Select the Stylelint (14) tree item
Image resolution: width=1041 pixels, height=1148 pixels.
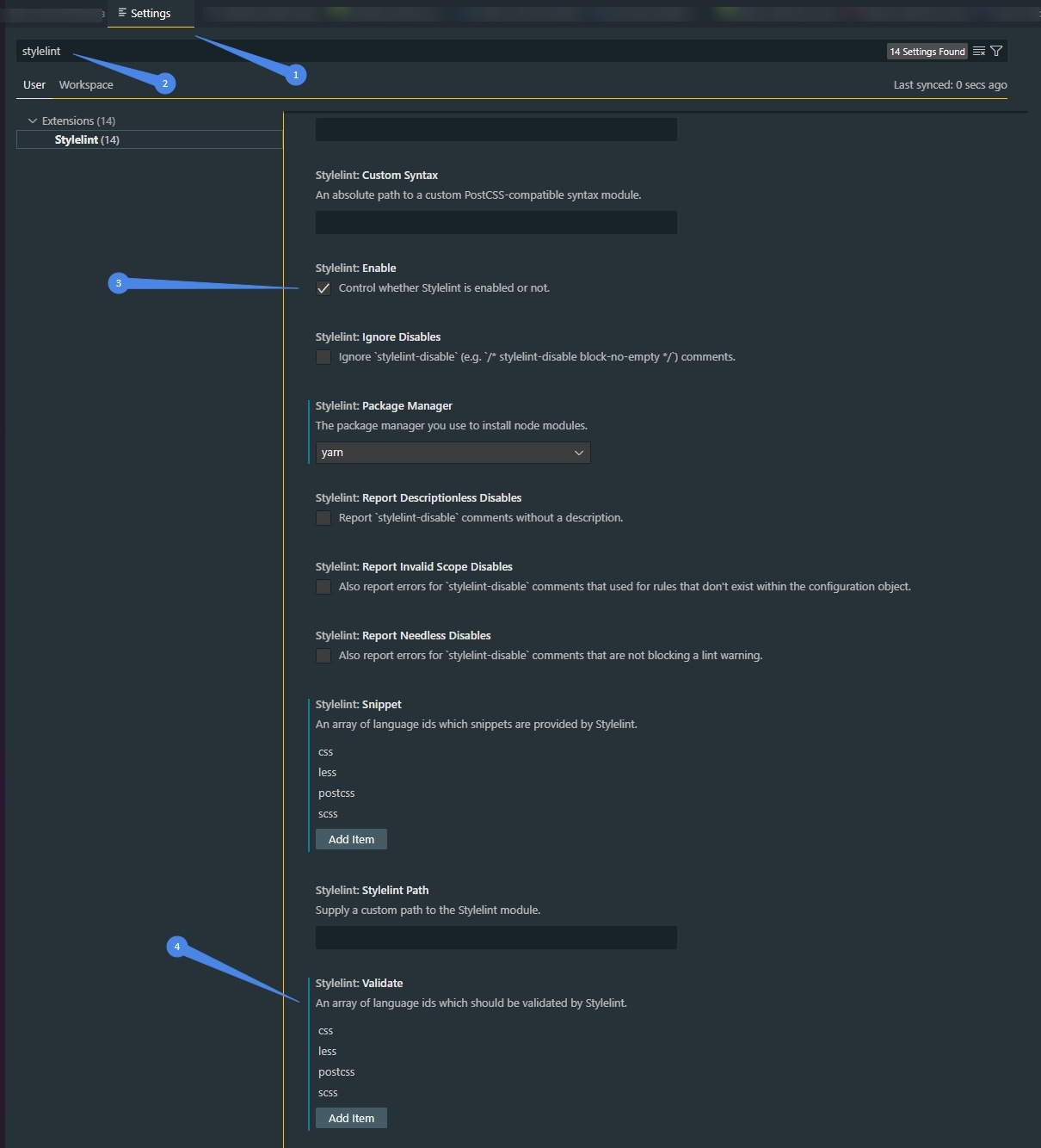150,139
